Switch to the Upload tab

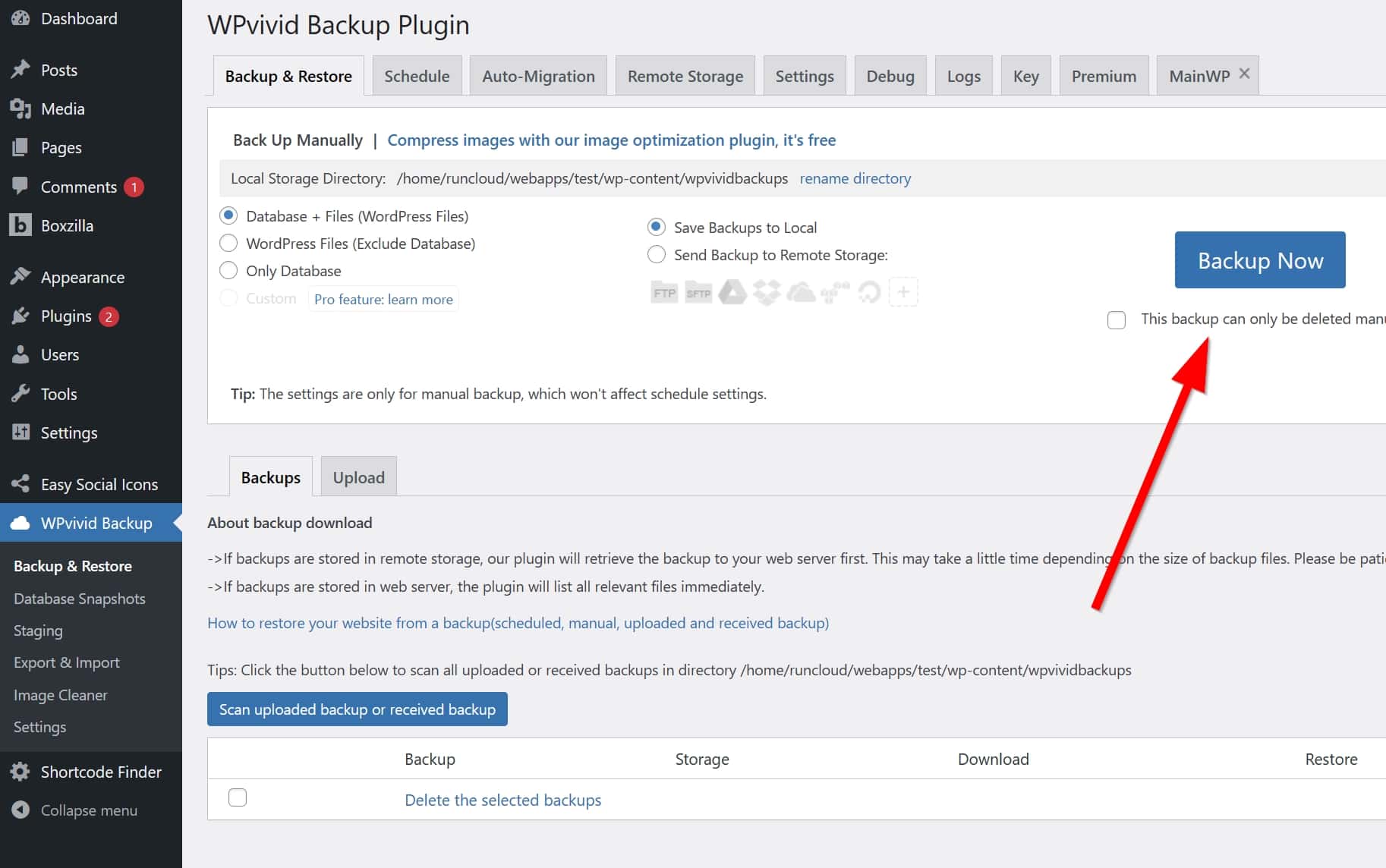click(358, 477)
